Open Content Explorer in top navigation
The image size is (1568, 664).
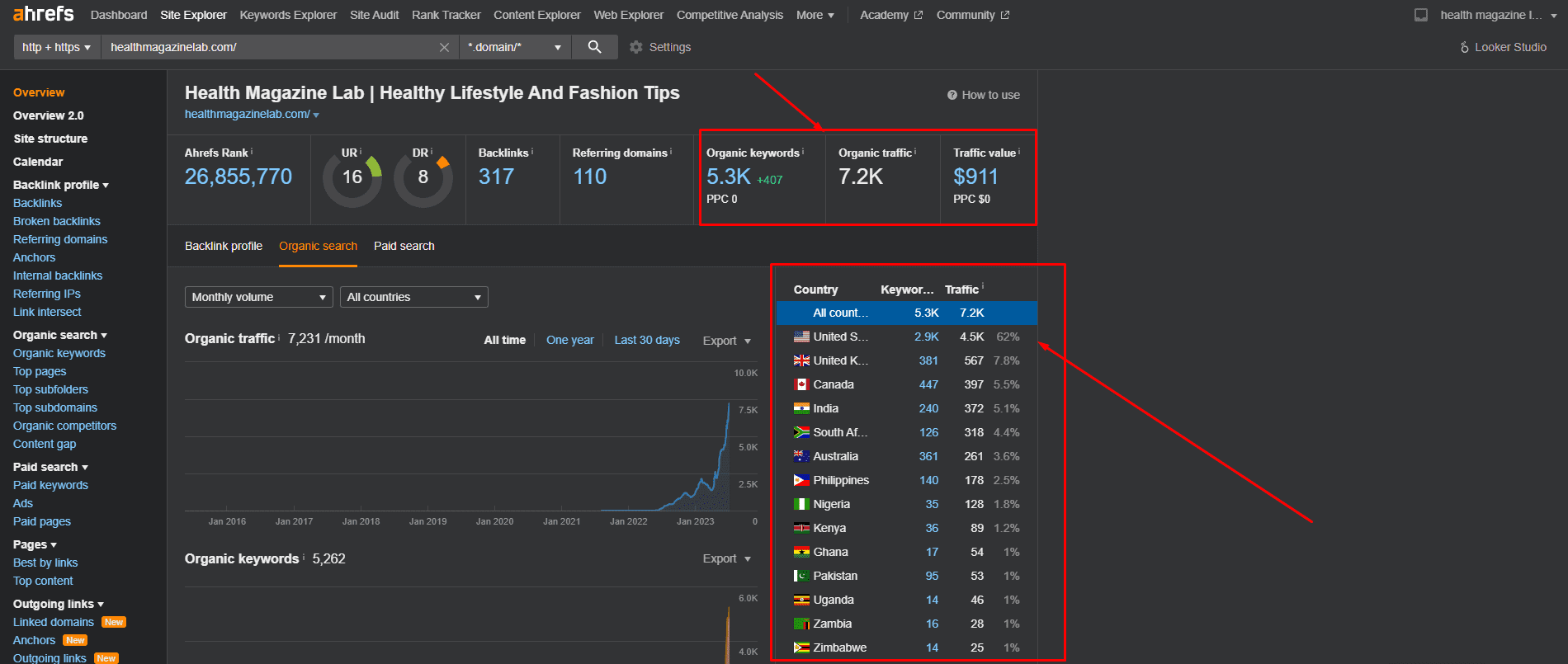537,15
